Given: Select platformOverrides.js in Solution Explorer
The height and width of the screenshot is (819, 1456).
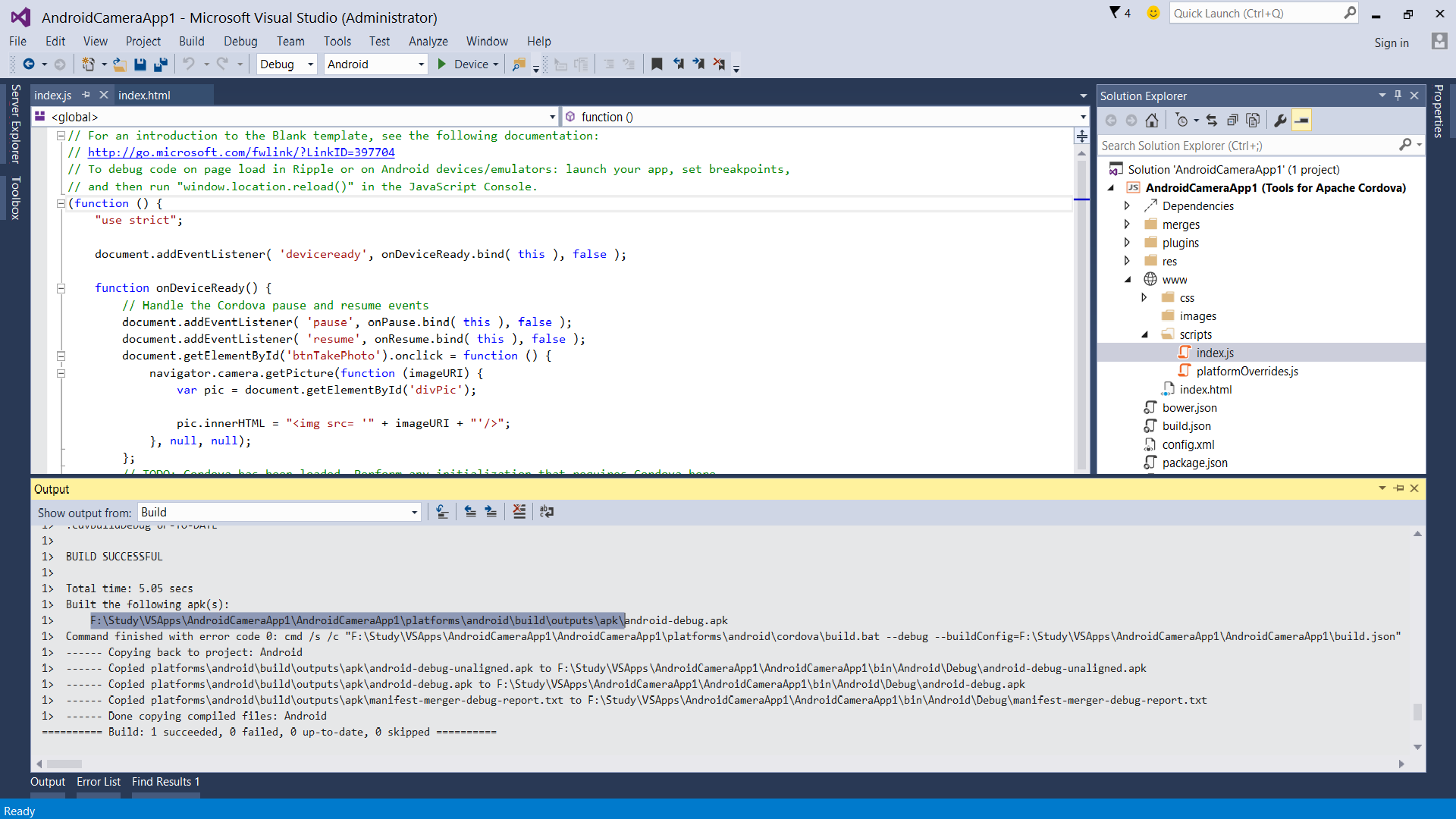Looking at the screenshot, I should point(1247,371).
